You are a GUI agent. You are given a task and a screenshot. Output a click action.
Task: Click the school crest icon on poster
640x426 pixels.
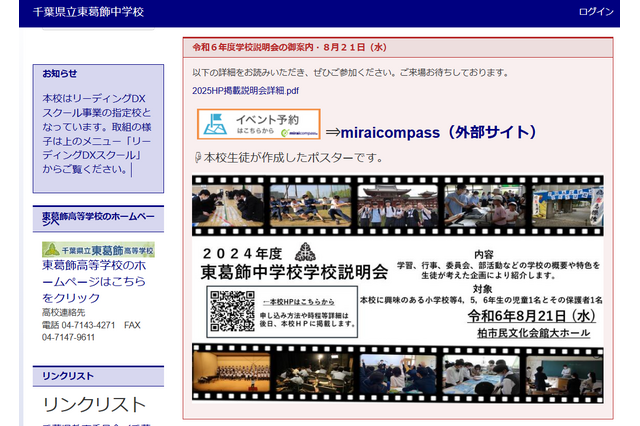pyautogui.click(x=305, y=252)
